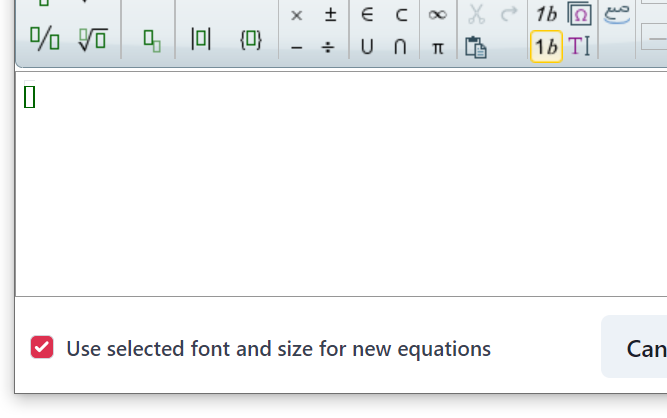Insert the multiplication sign
The height and width of the screenshot is (418, 667).
296,15
